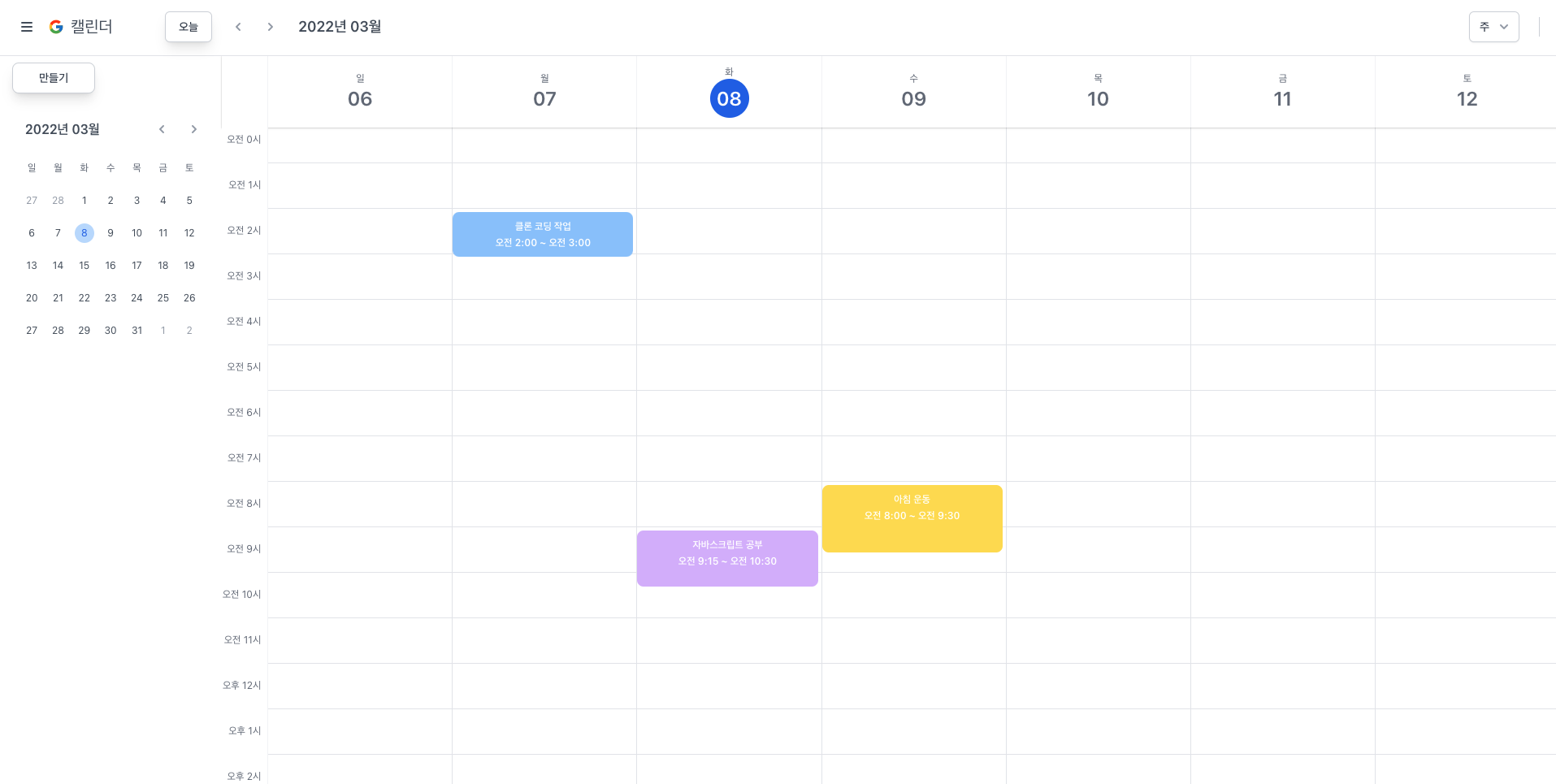1556x784 pixels.
Task: Click the Google Calendar logo
Action: pos(56,27)
